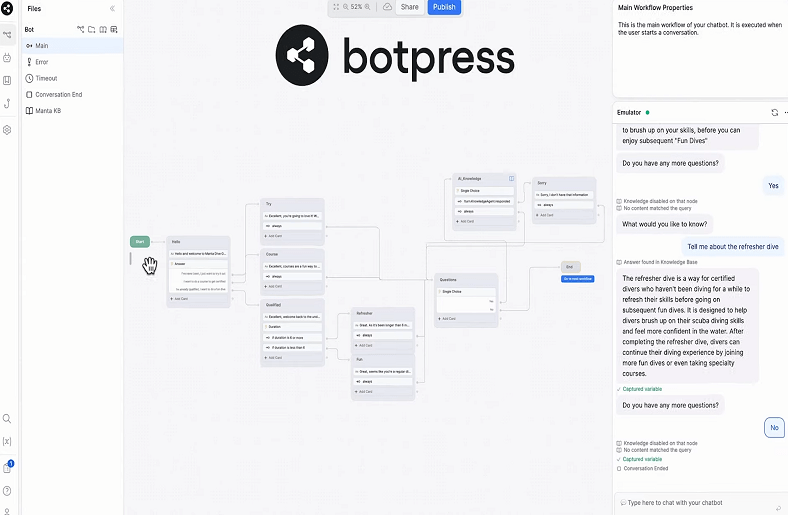
Task: Click the cloud sync status icon
Action: [x=387, y=7]
